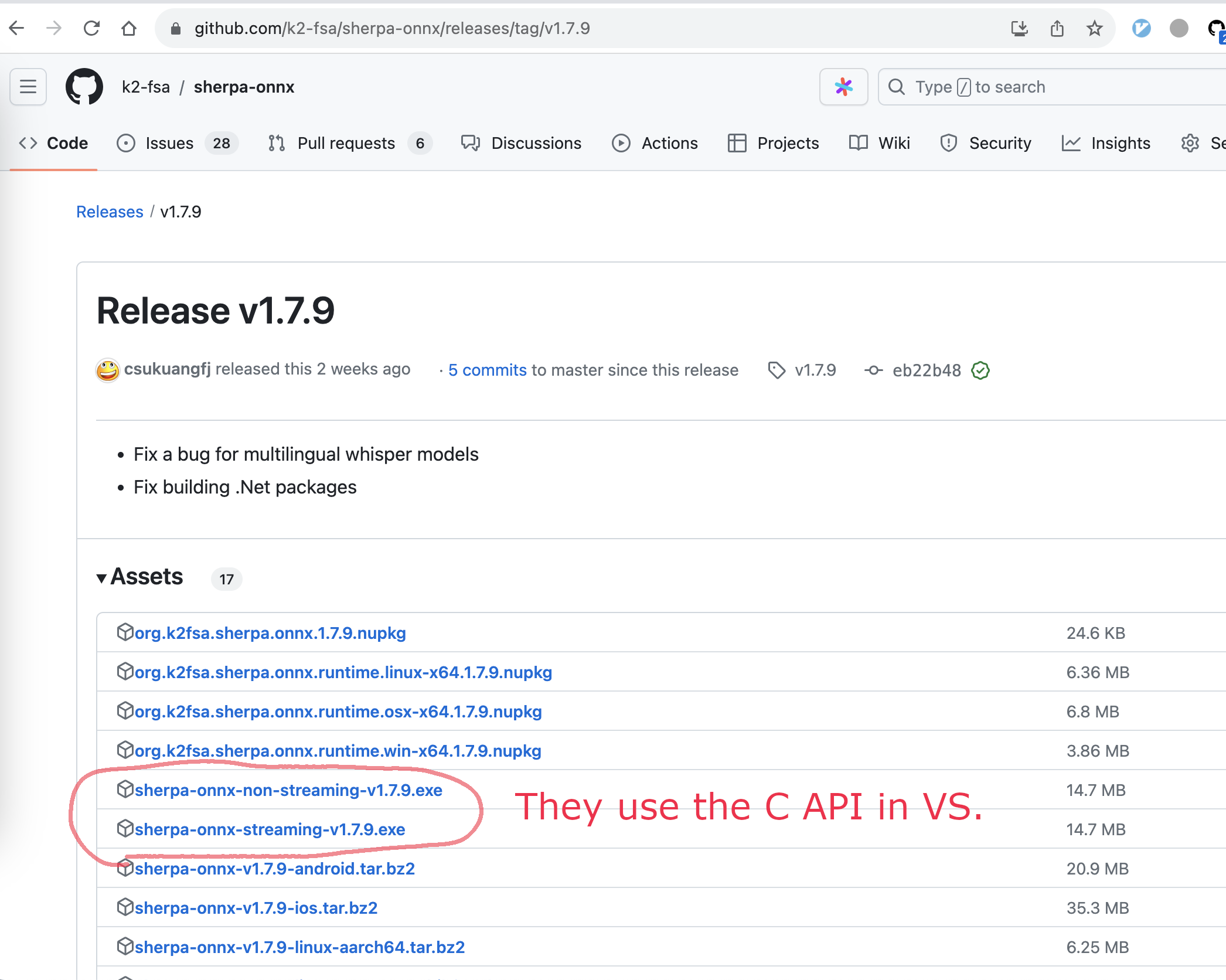Click the share icon in the browser toolbar

(1057, 28)
